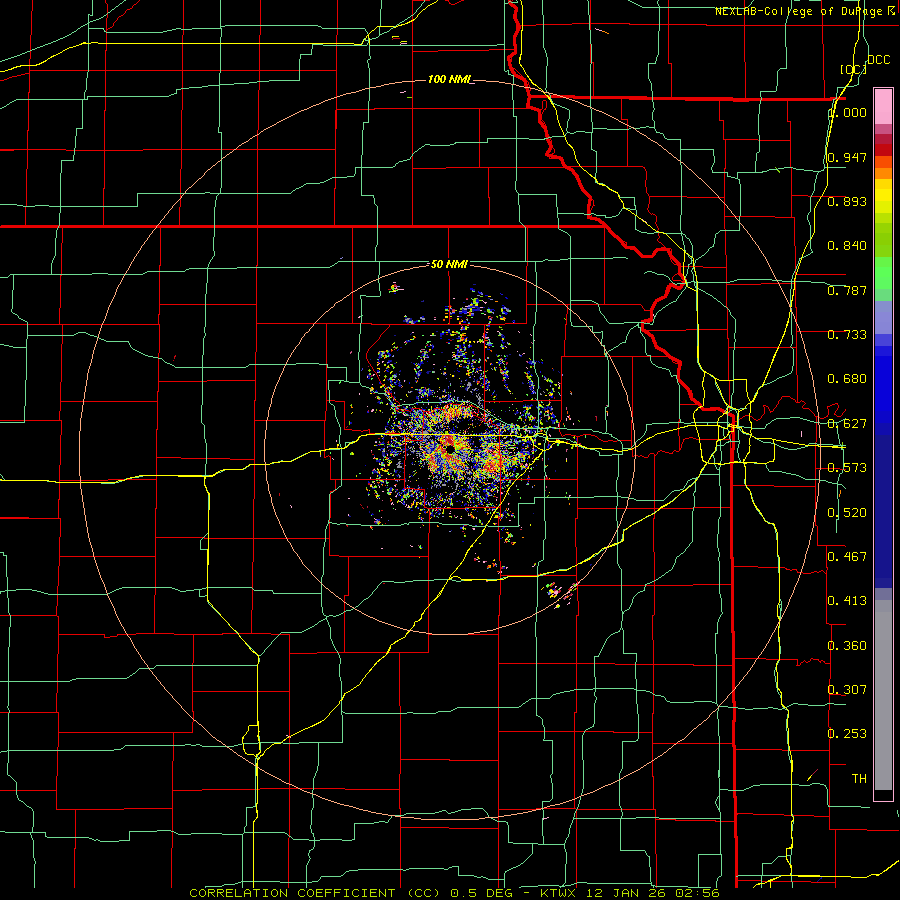Click the 0.840 legend value
The height and width of the screenshot is (900, 900).
847,246
